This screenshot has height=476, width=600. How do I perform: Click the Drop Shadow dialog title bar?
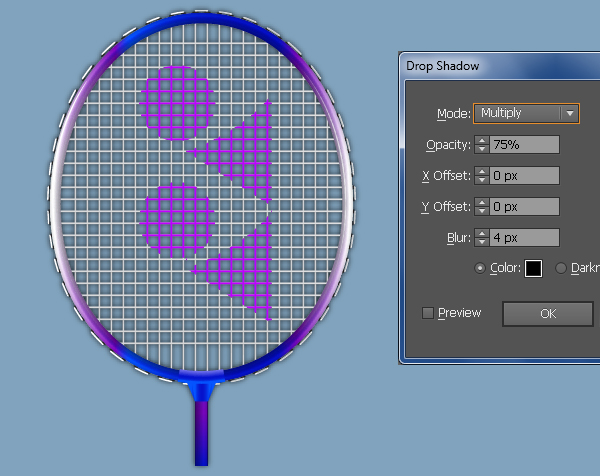click(499, 66)
